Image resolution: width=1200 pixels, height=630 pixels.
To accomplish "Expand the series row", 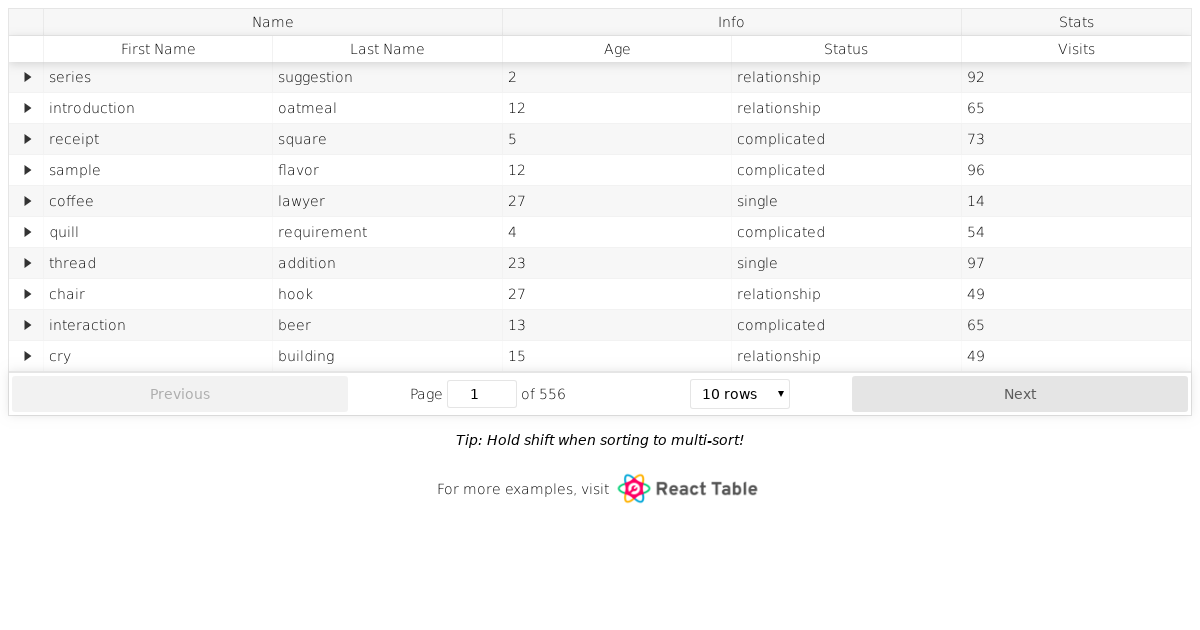I will tap(27, 77).
